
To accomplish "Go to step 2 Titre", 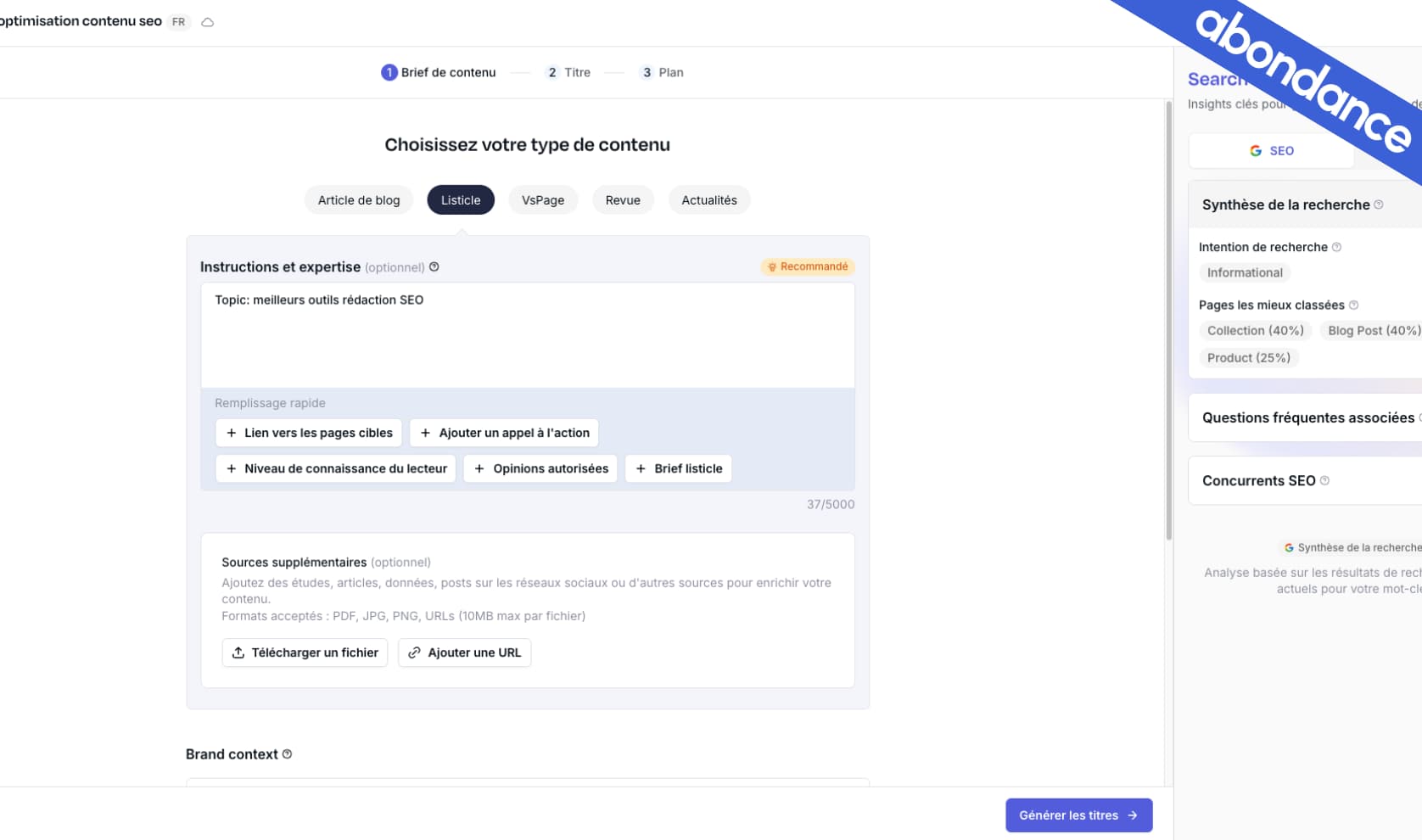I will (568, 72).
